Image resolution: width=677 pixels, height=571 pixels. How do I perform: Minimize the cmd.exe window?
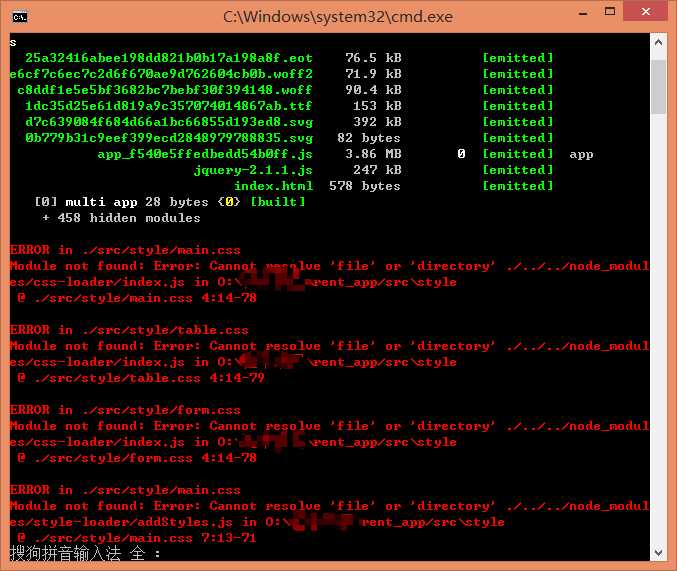[583, 13]
